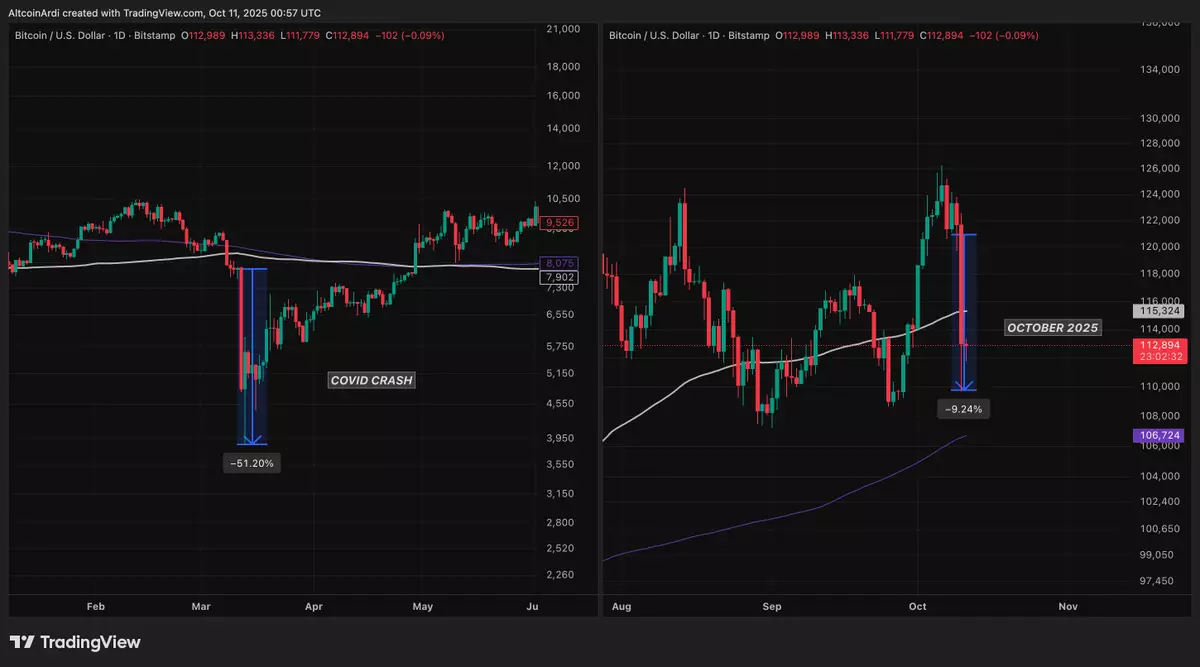The image size is (1200, 667).
Task: Click the Sep date axis label
Action: pyautogui.click(x=771, y=606)
